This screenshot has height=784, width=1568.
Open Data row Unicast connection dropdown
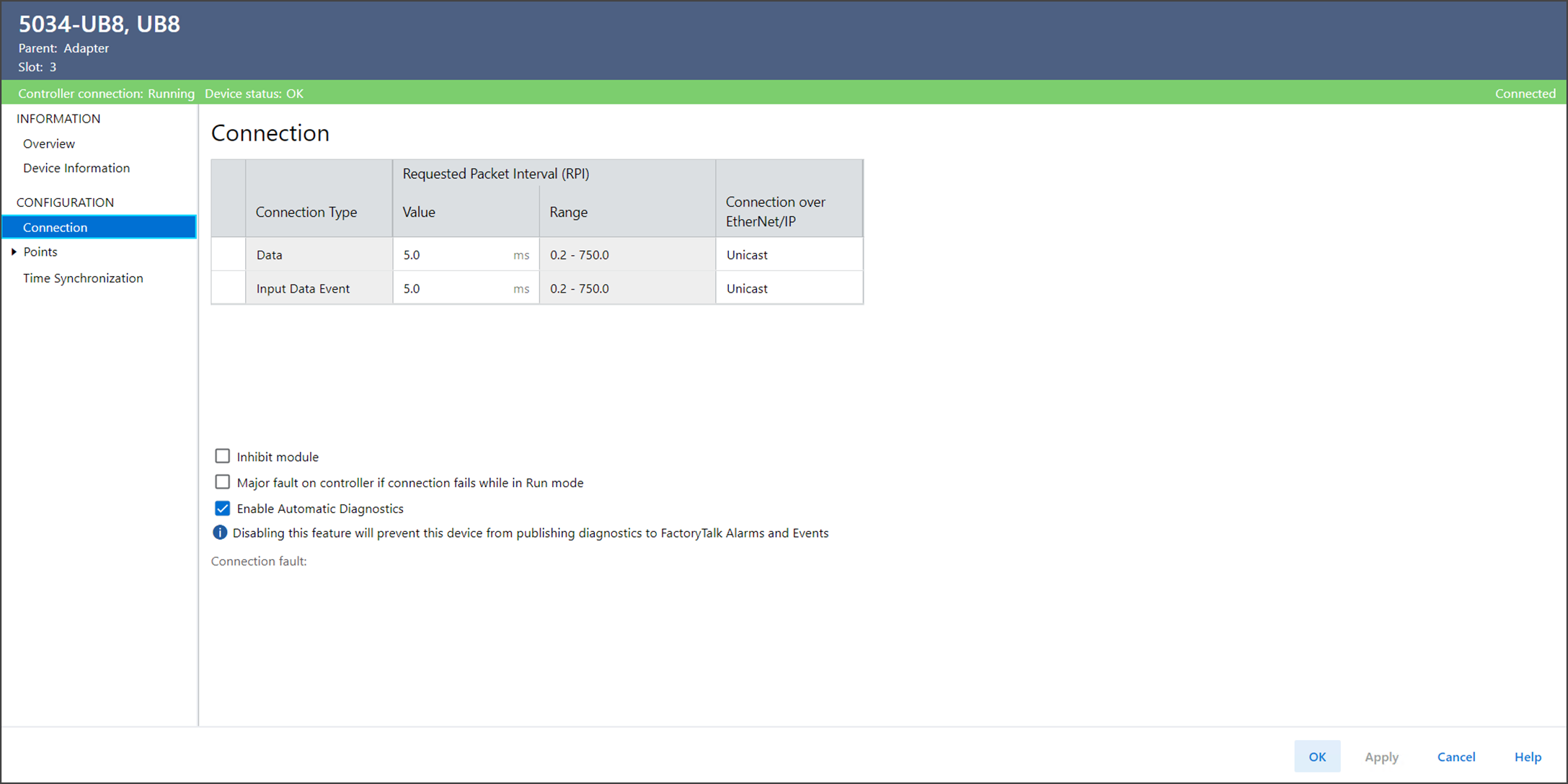click(x=789, y=255)
